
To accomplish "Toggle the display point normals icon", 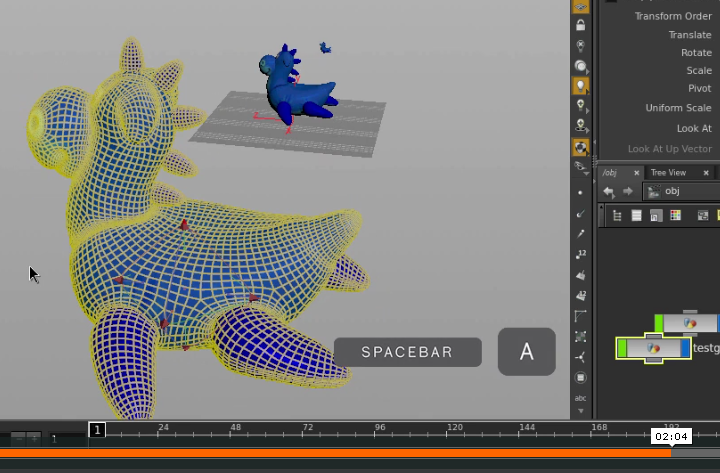I will point(580,214).
